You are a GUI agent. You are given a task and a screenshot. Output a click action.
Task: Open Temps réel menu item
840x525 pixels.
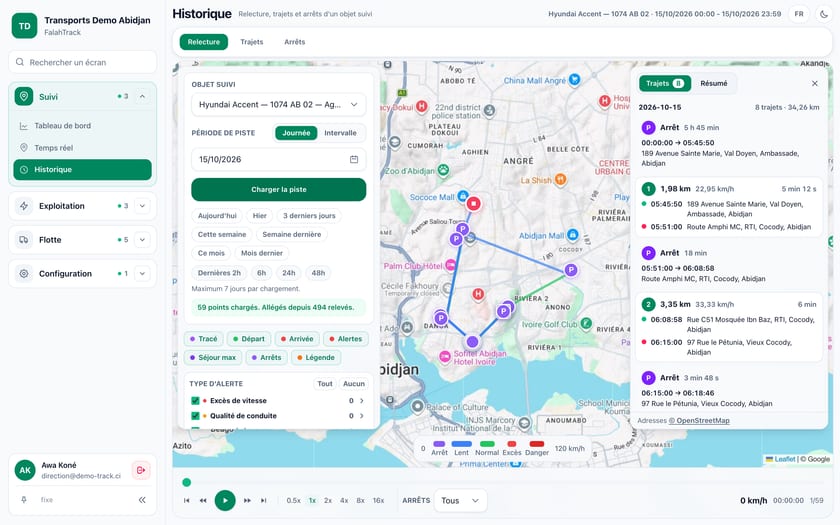[x=82, y=148]
